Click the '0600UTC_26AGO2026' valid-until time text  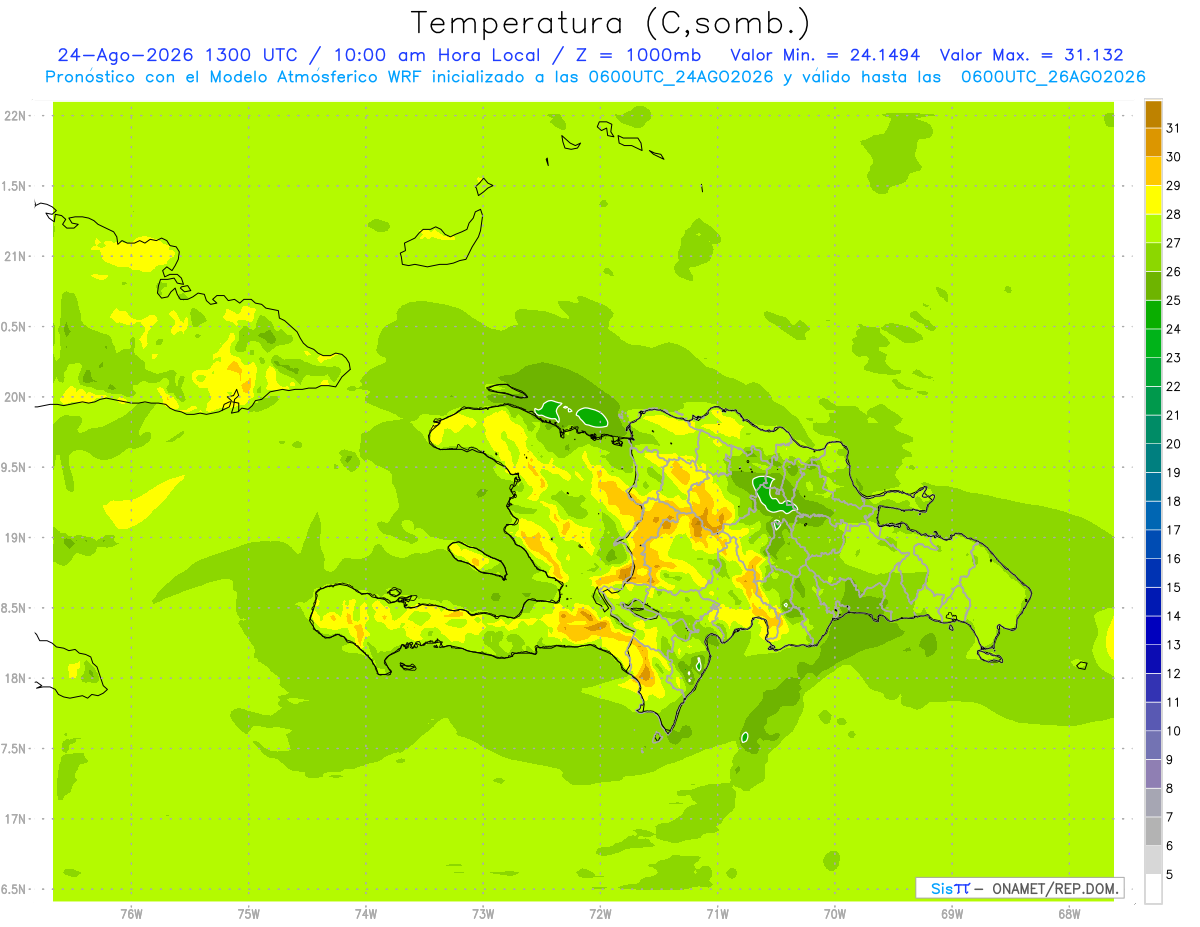point(1053,77)
